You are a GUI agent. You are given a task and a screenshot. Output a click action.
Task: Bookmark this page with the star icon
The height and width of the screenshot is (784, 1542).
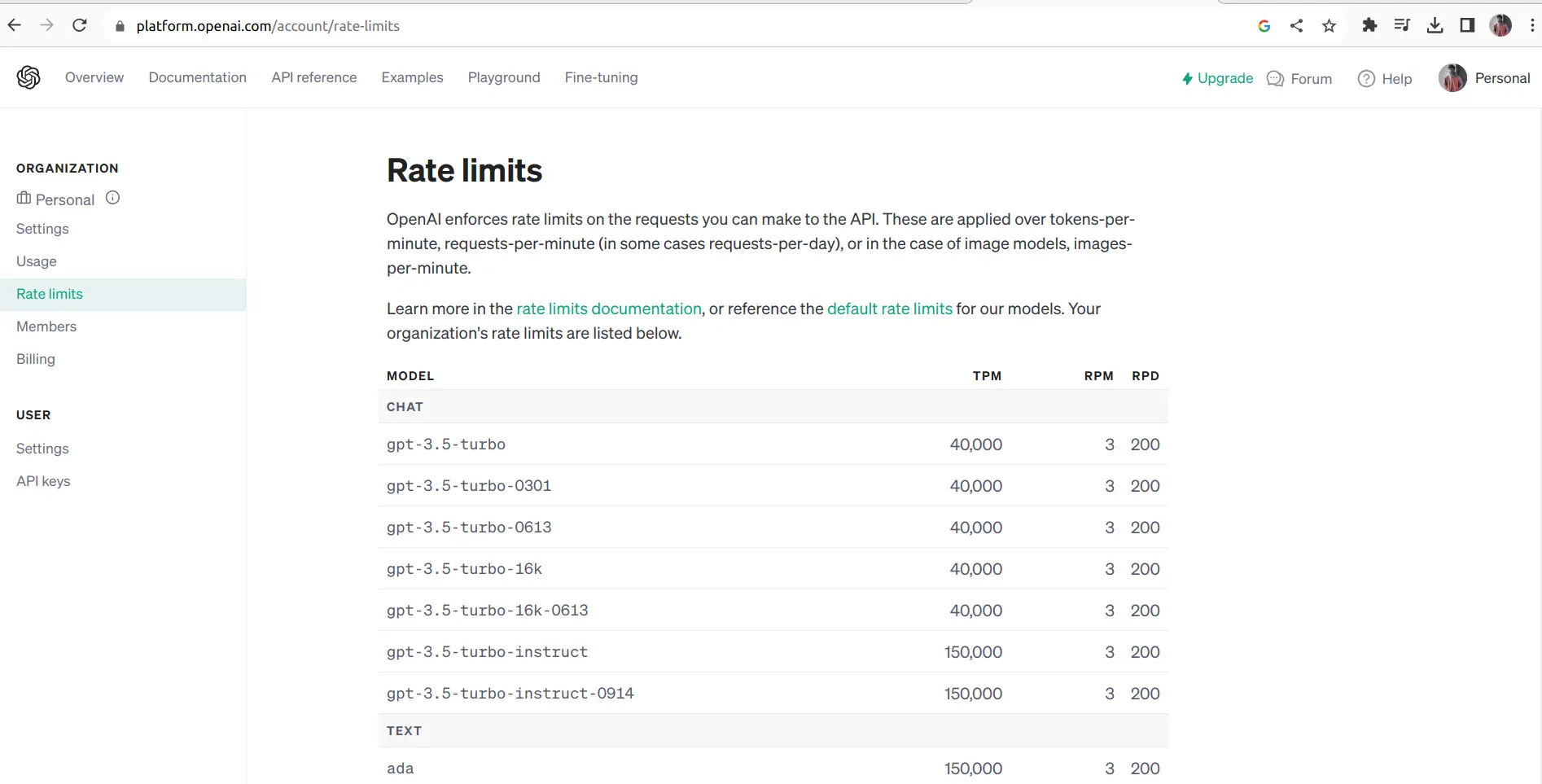coord(1330,26)
